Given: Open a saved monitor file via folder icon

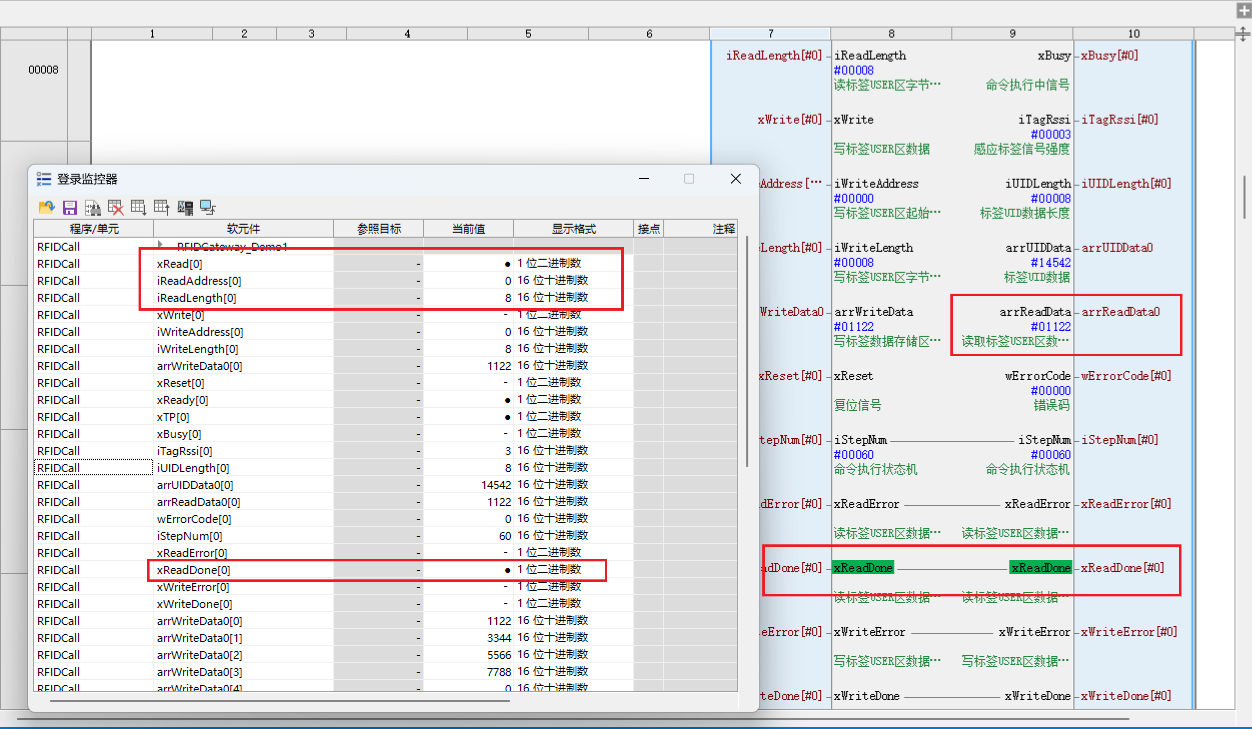Looking at the screenshot, I should pyautogui.click(x=46, y=207).
